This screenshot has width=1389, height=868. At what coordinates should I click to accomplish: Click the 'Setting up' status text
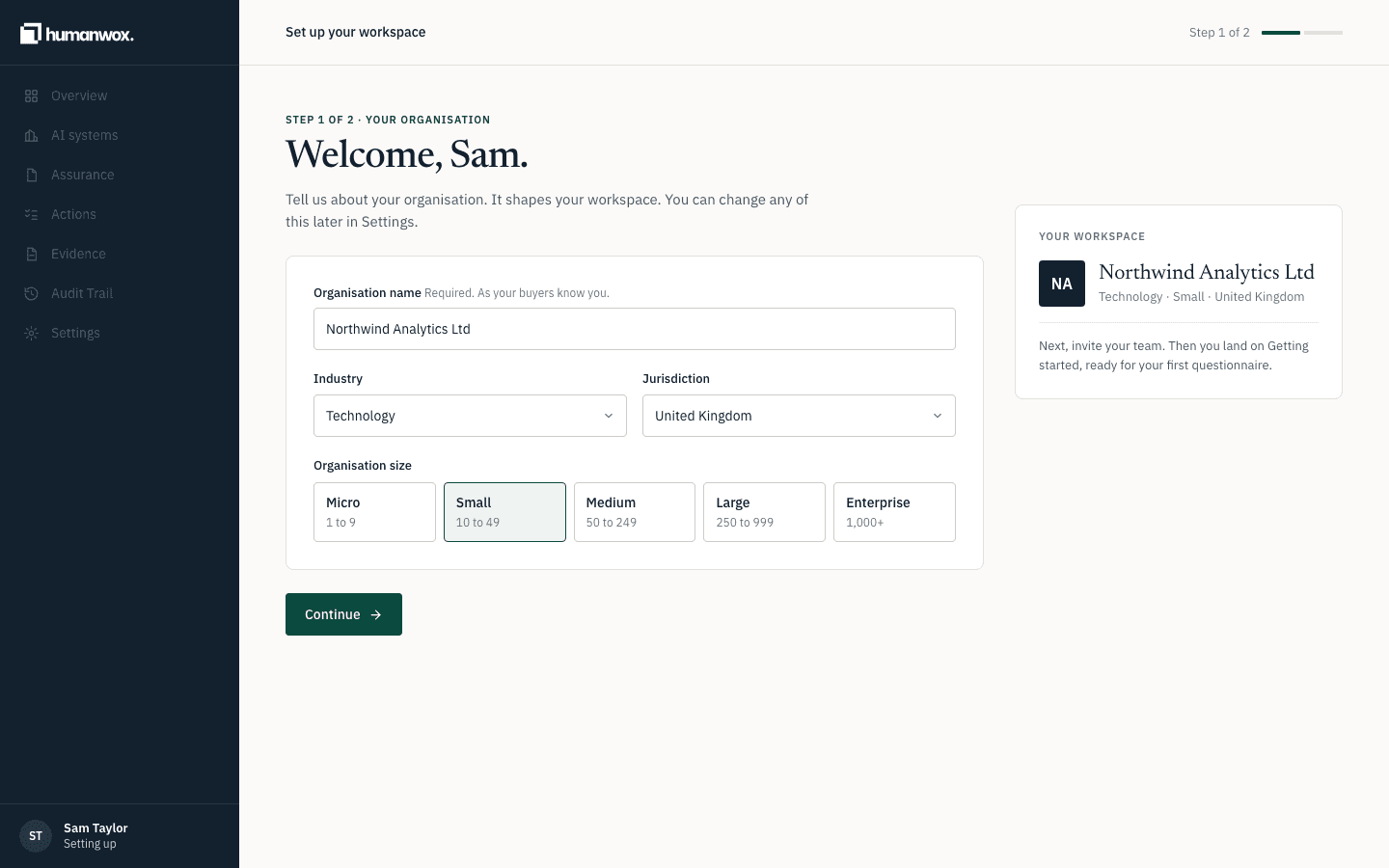(x=90, y=844)
